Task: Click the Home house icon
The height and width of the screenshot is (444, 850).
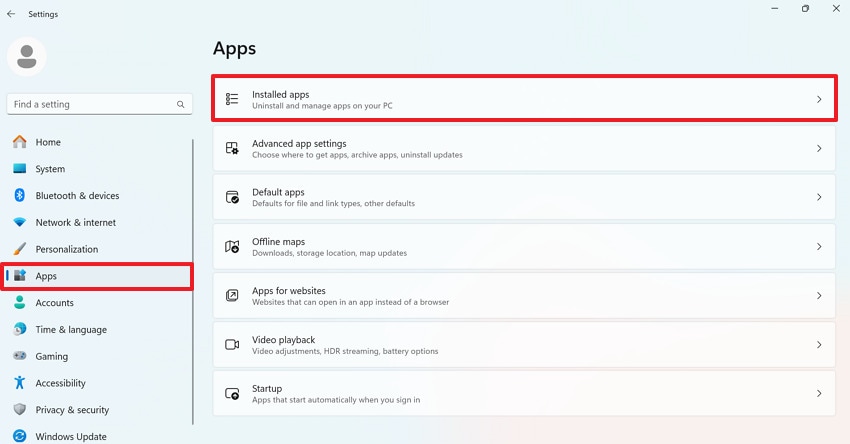Action: coord(20,142)
